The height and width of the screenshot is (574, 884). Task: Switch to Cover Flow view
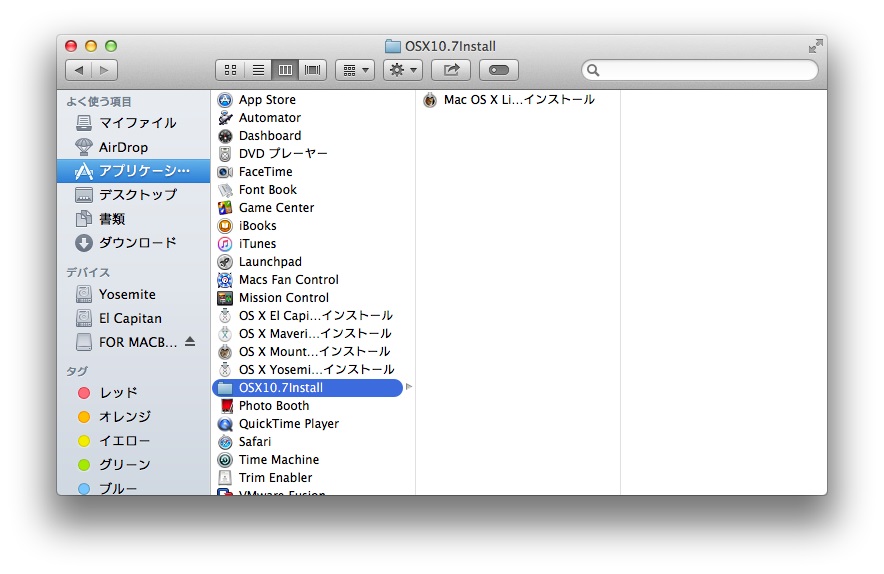pyautogui.click(x=312, y=70)
